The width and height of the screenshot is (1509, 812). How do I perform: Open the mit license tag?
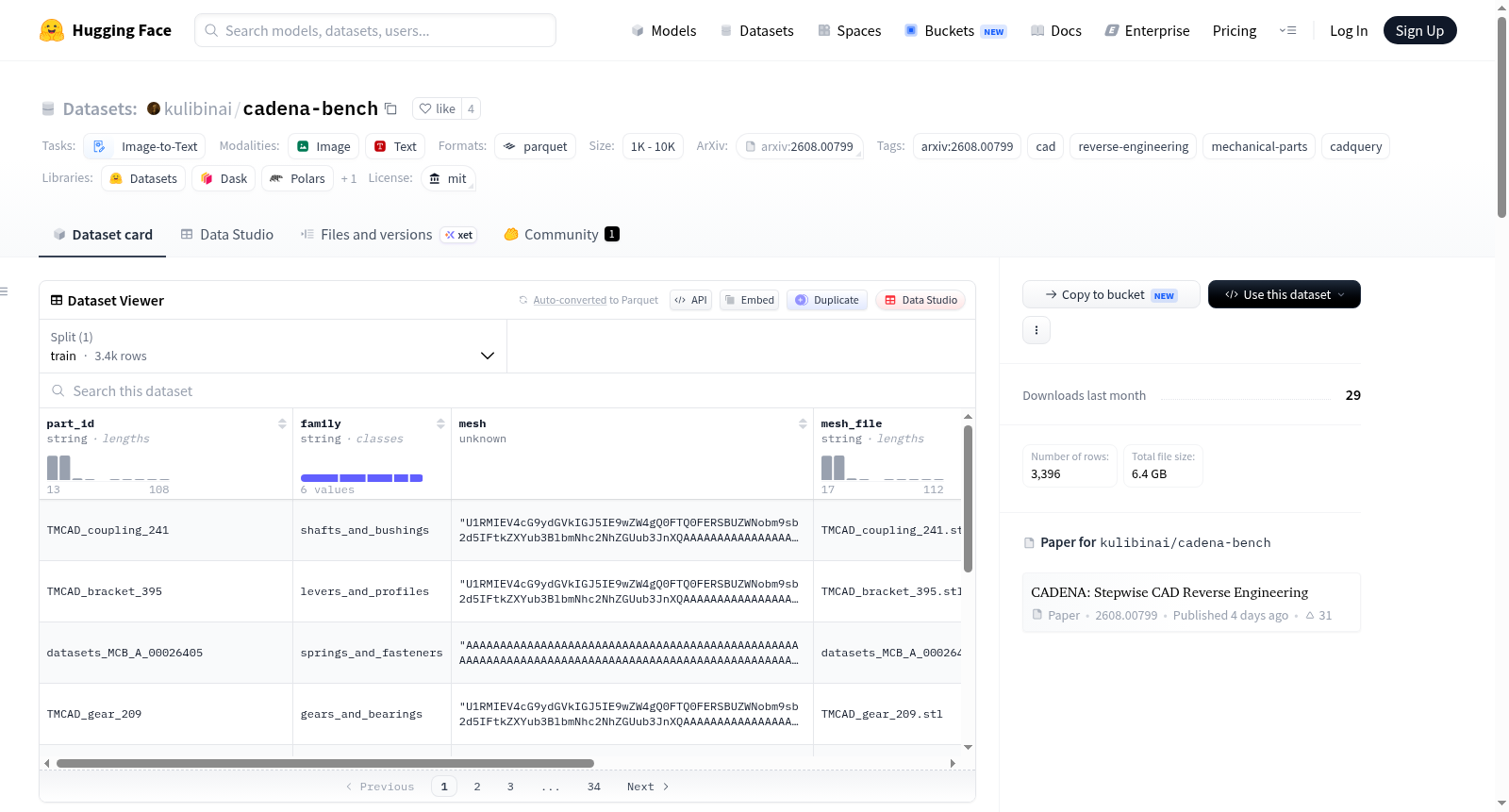tap(448, 178)
